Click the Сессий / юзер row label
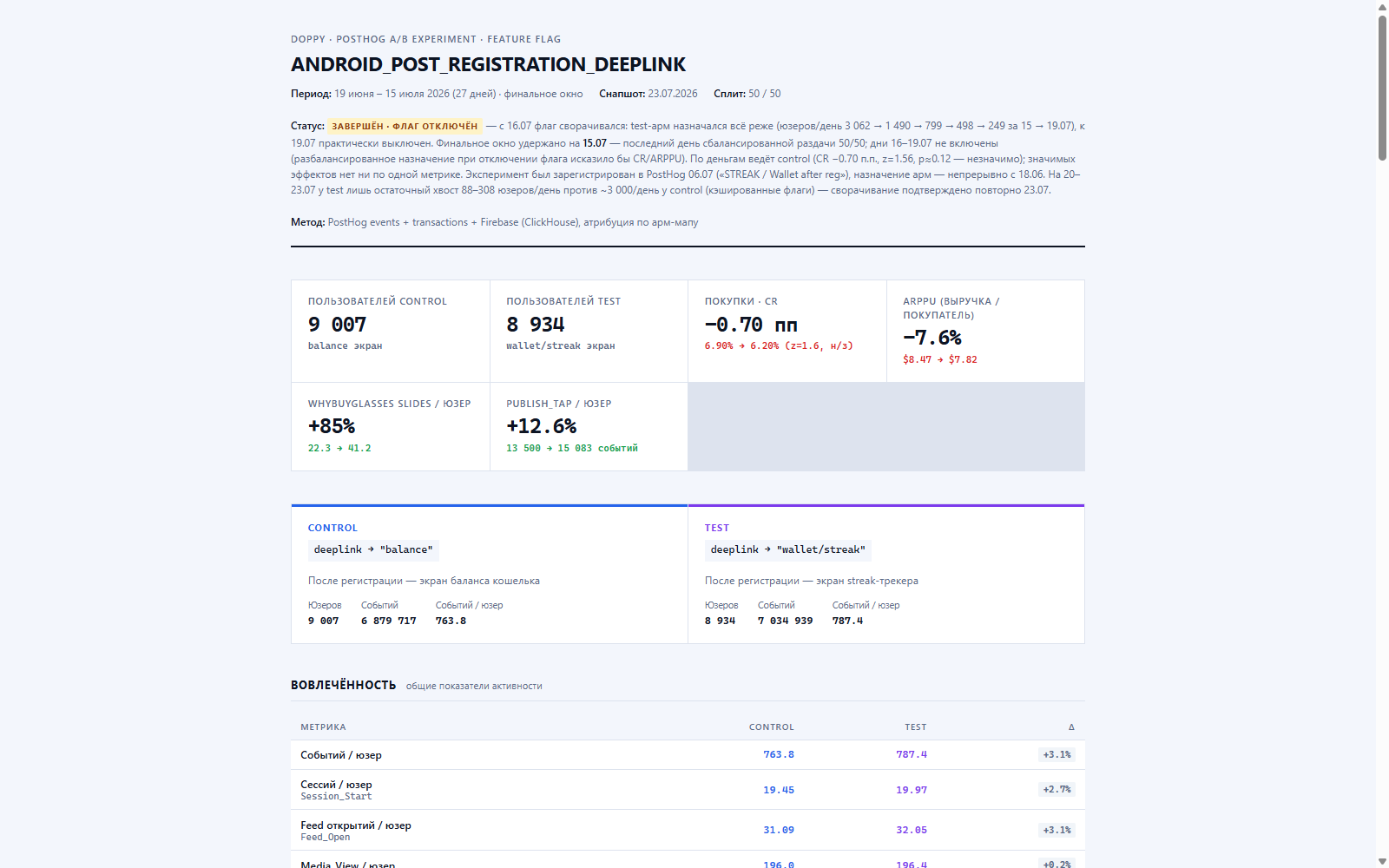This screenshot has height=868, width=1389. tap(336, 784)
